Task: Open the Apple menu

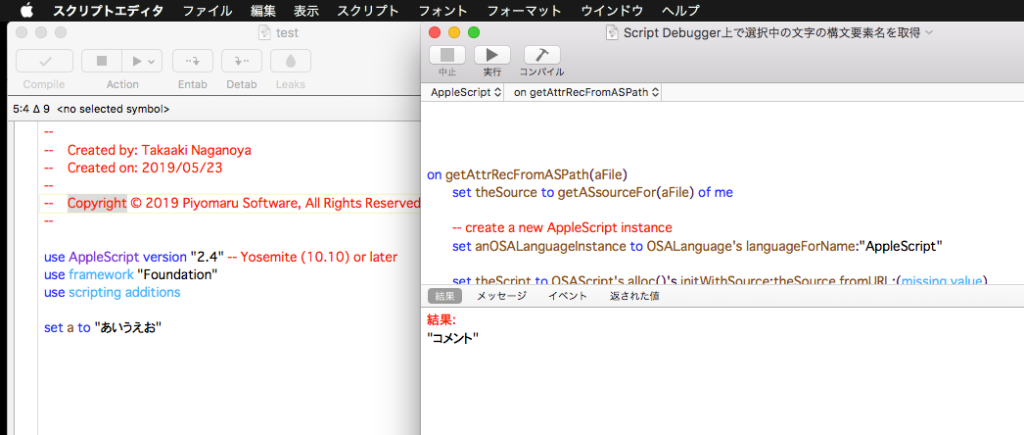Action: tap(25, 10)
